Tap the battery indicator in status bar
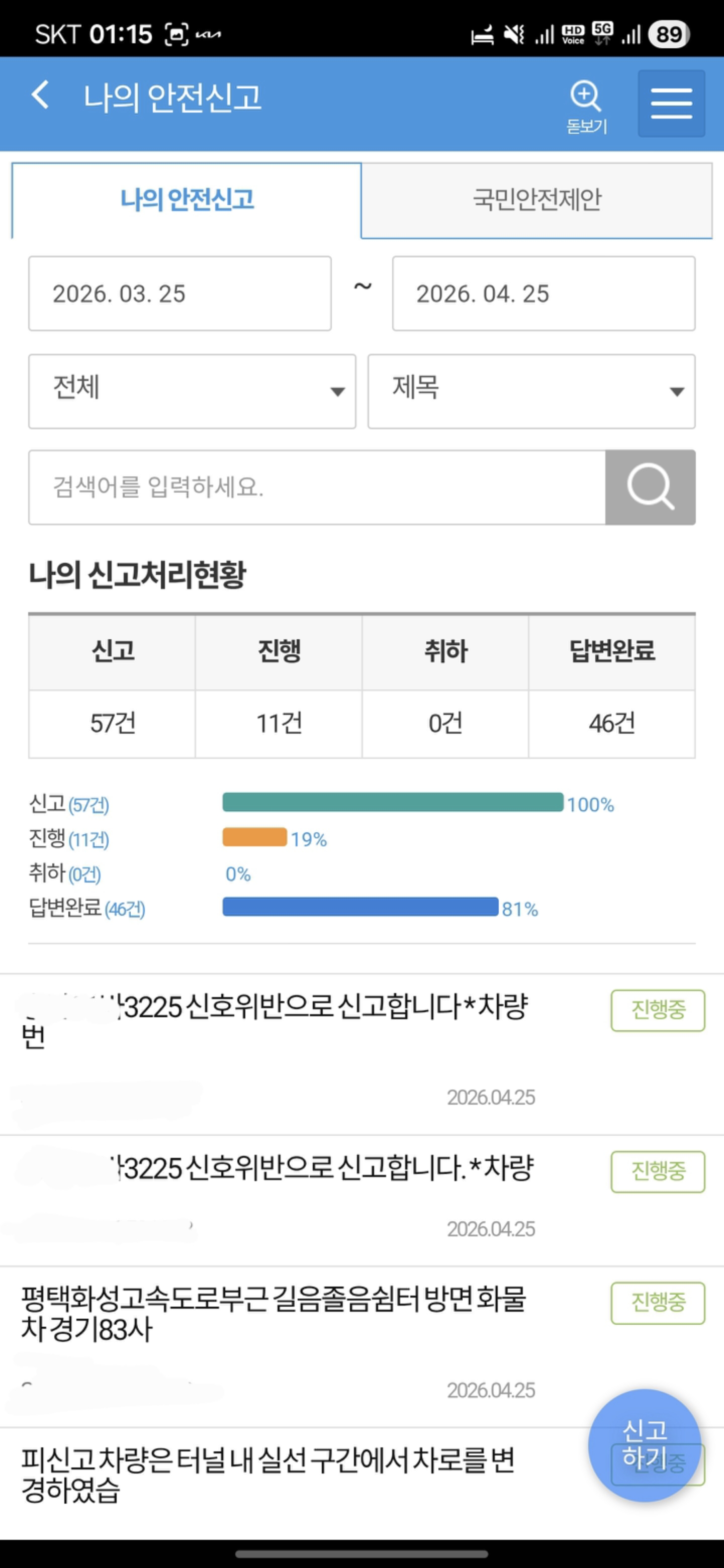Screen dimensions: 724x1568 (x=669, y=34)
